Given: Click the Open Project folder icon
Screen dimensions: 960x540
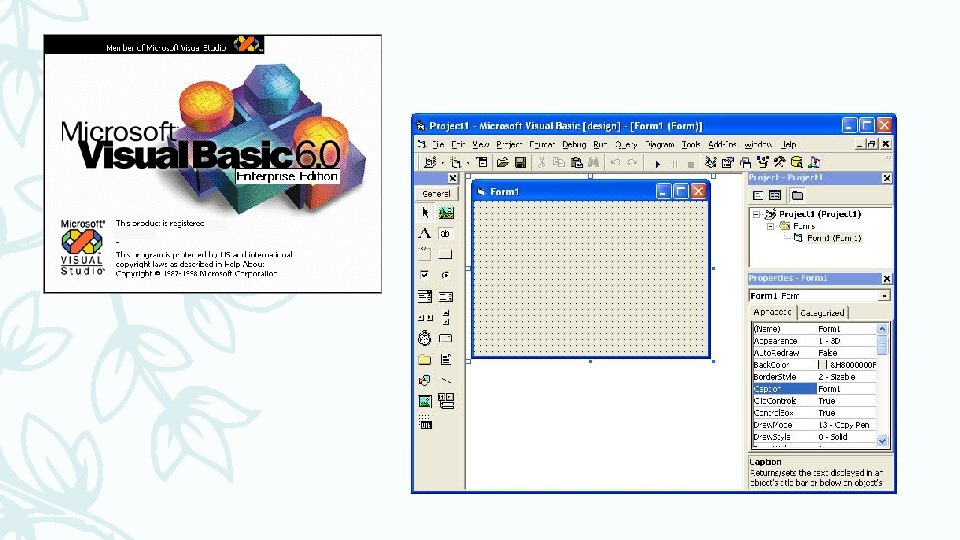Looking at the screenshot, I should (x=503, y=162).
